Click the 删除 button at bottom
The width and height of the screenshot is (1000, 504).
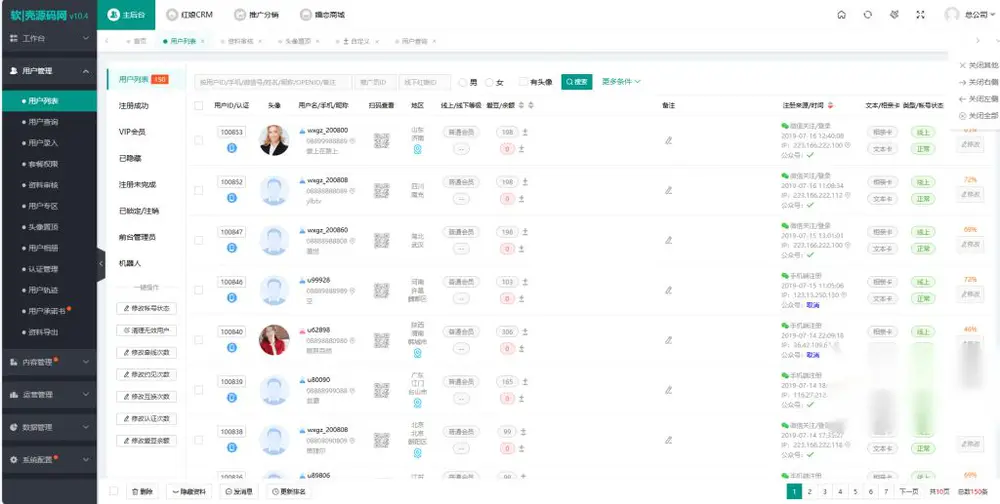[x=142, y=491]
